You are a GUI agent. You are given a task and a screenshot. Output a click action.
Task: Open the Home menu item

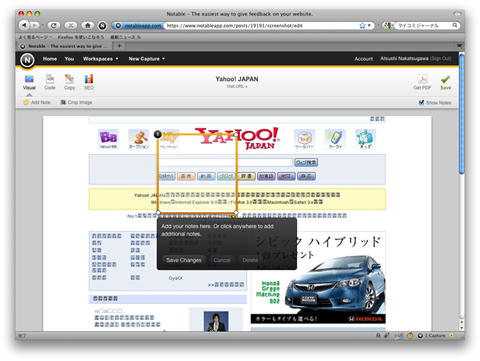pyautogui.click(x=50, y=59)
